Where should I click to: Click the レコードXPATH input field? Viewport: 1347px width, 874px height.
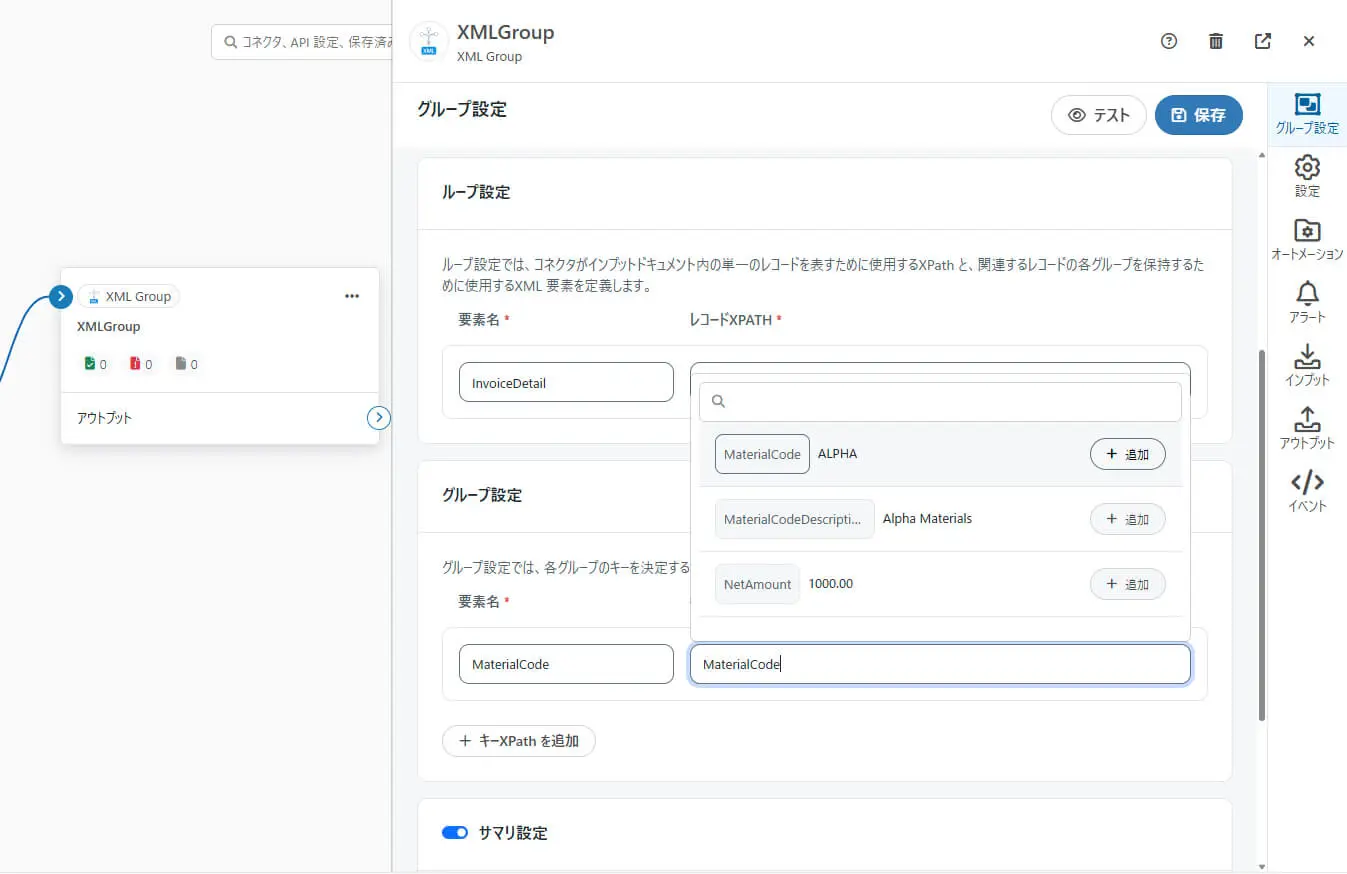(940, 368)
